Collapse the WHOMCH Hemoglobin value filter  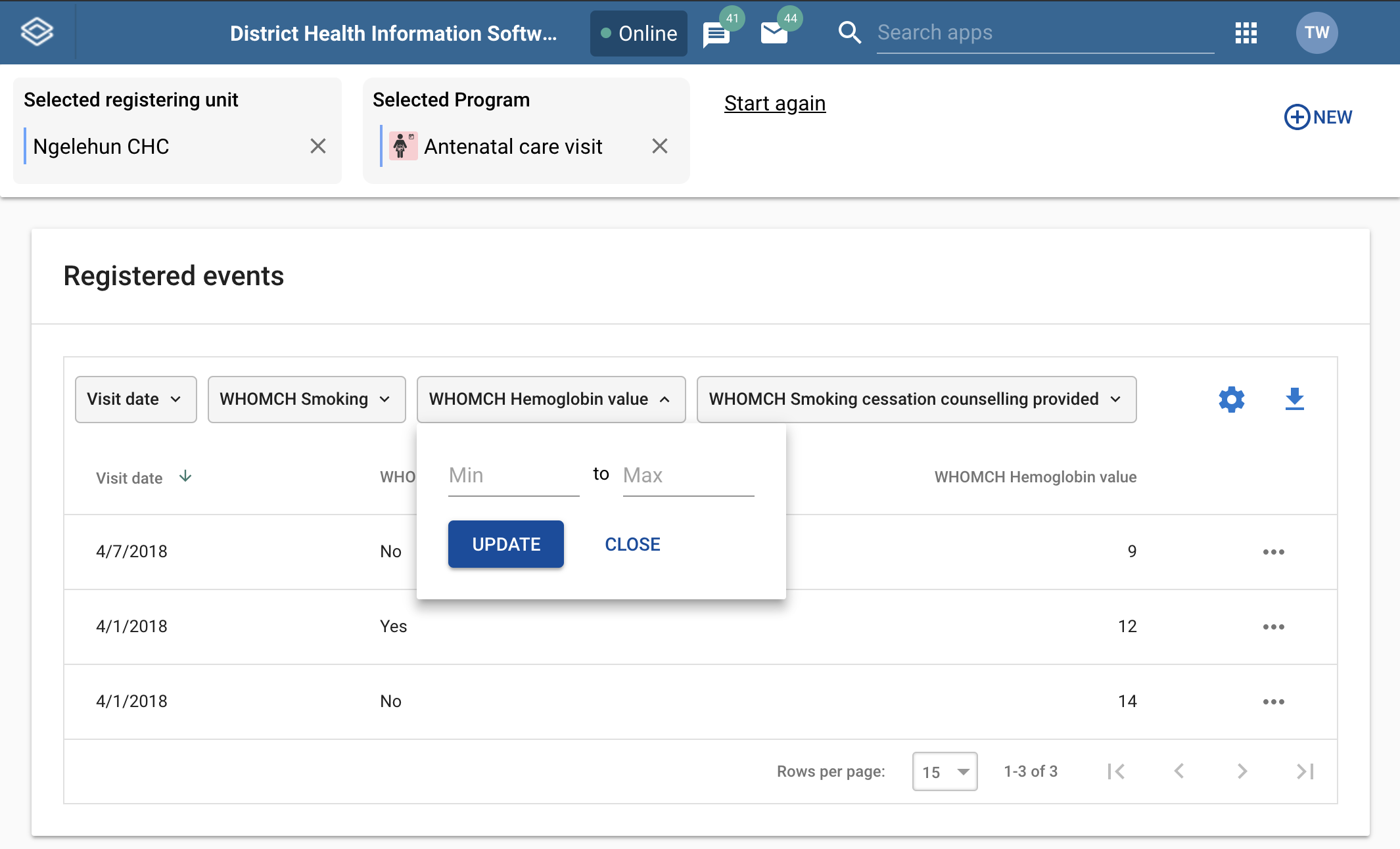[551, 400]
